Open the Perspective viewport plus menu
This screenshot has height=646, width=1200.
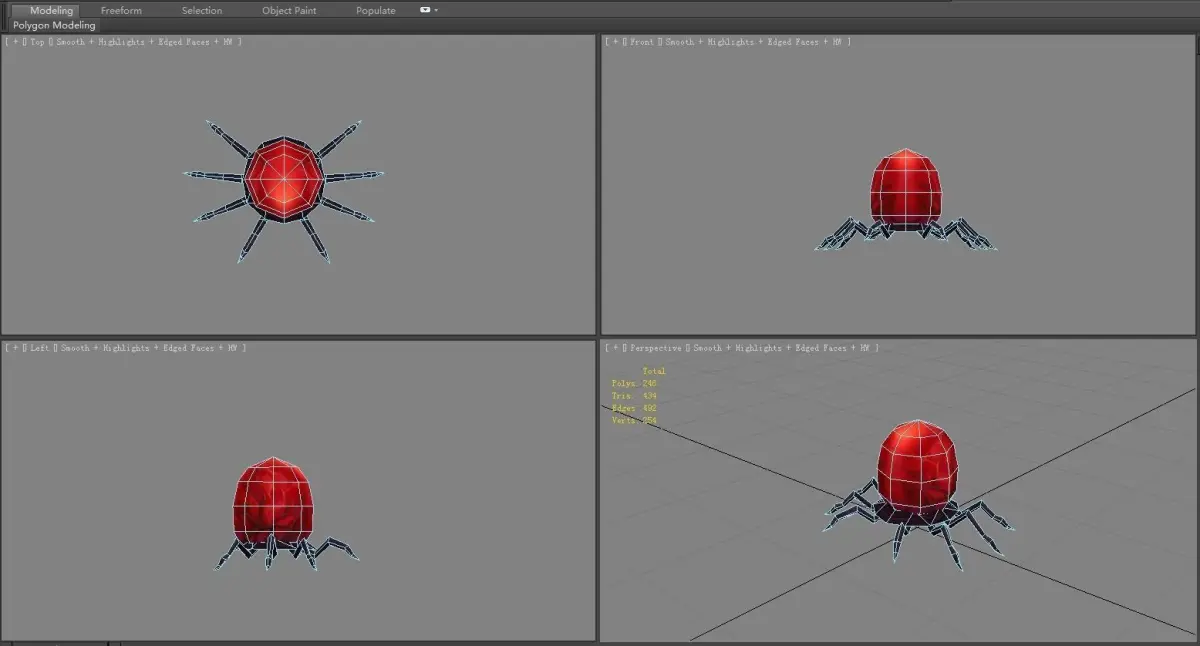(613, 348)
